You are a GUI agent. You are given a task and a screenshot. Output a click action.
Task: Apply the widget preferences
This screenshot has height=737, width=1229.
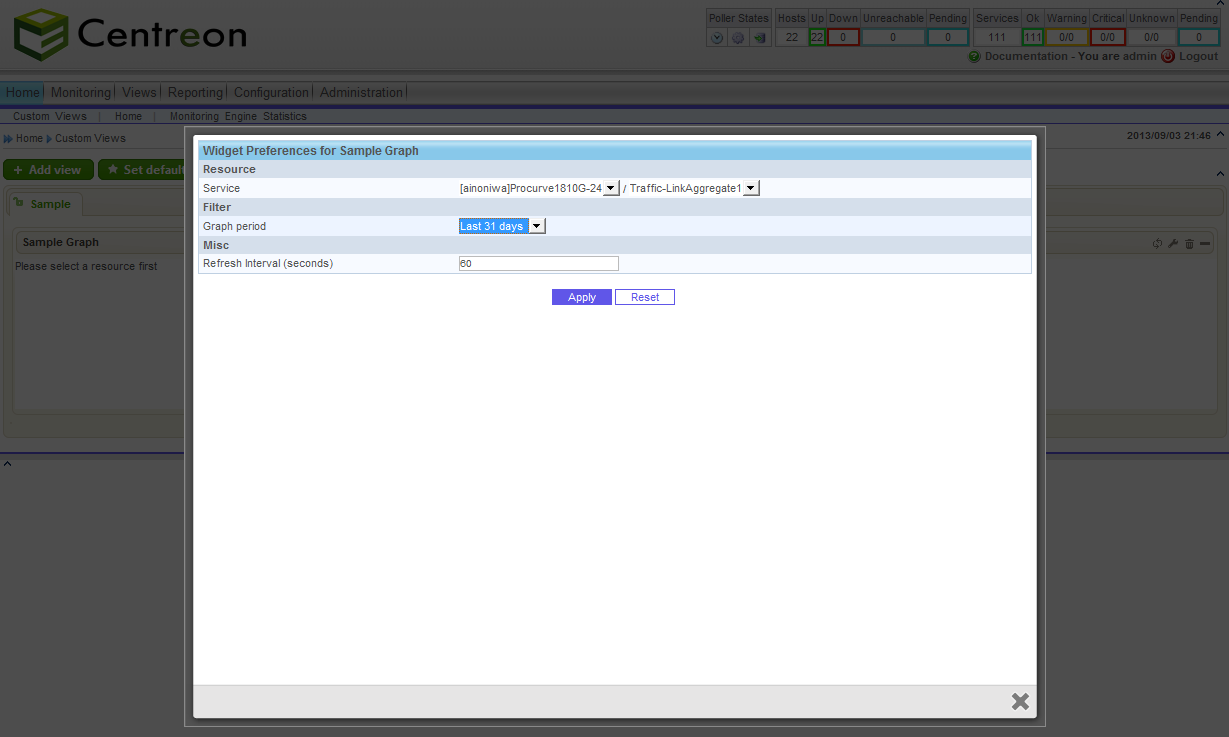(581, 296)
